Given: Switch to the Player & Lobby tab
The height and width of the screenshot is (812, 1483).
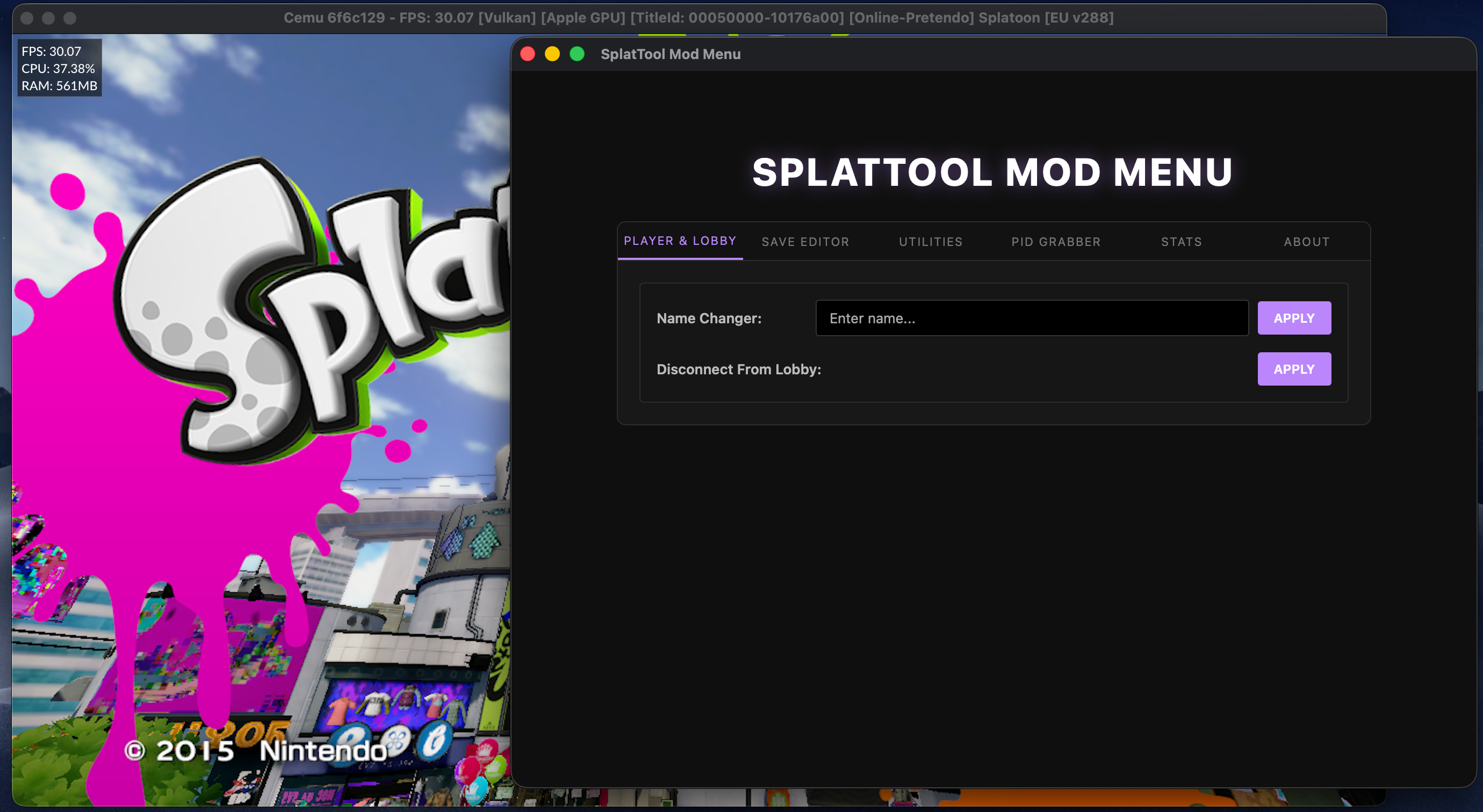Looking at the screenshot, I should point(680,241).
